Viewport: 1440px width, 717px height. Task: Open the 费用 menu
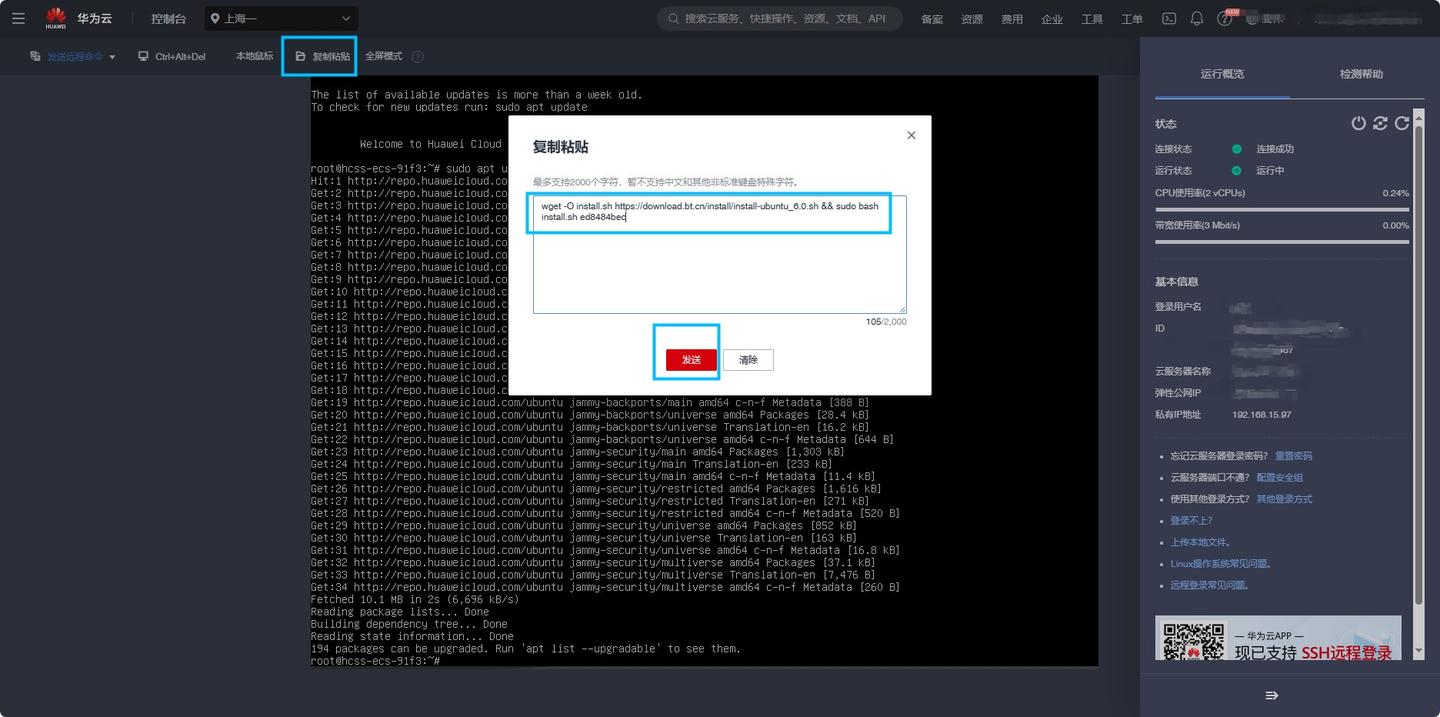1012,19
